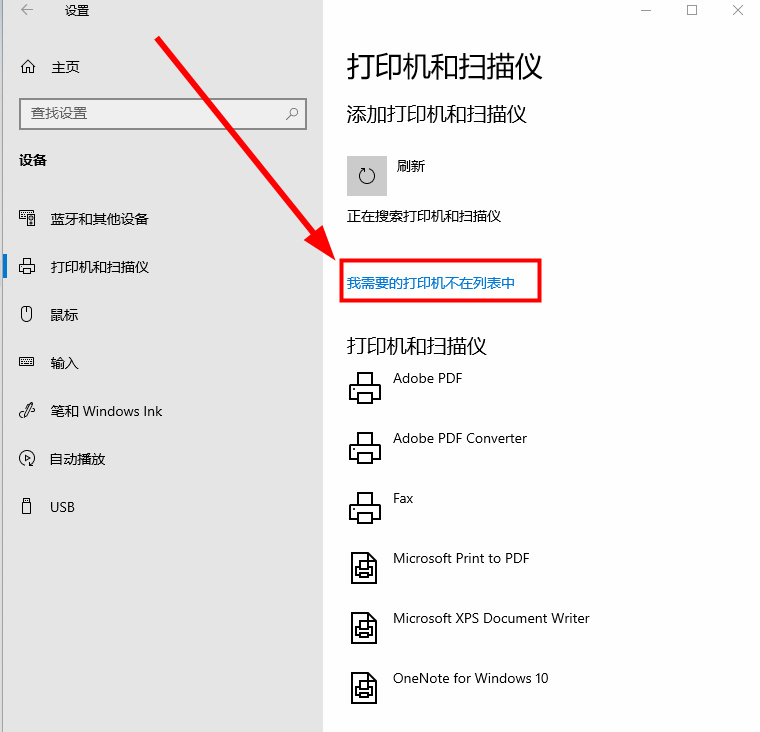The height and width of the screenshot is (732, 760).
Task: Click the OneNote for Windows 10 icon
Action: tap(365, 688)
